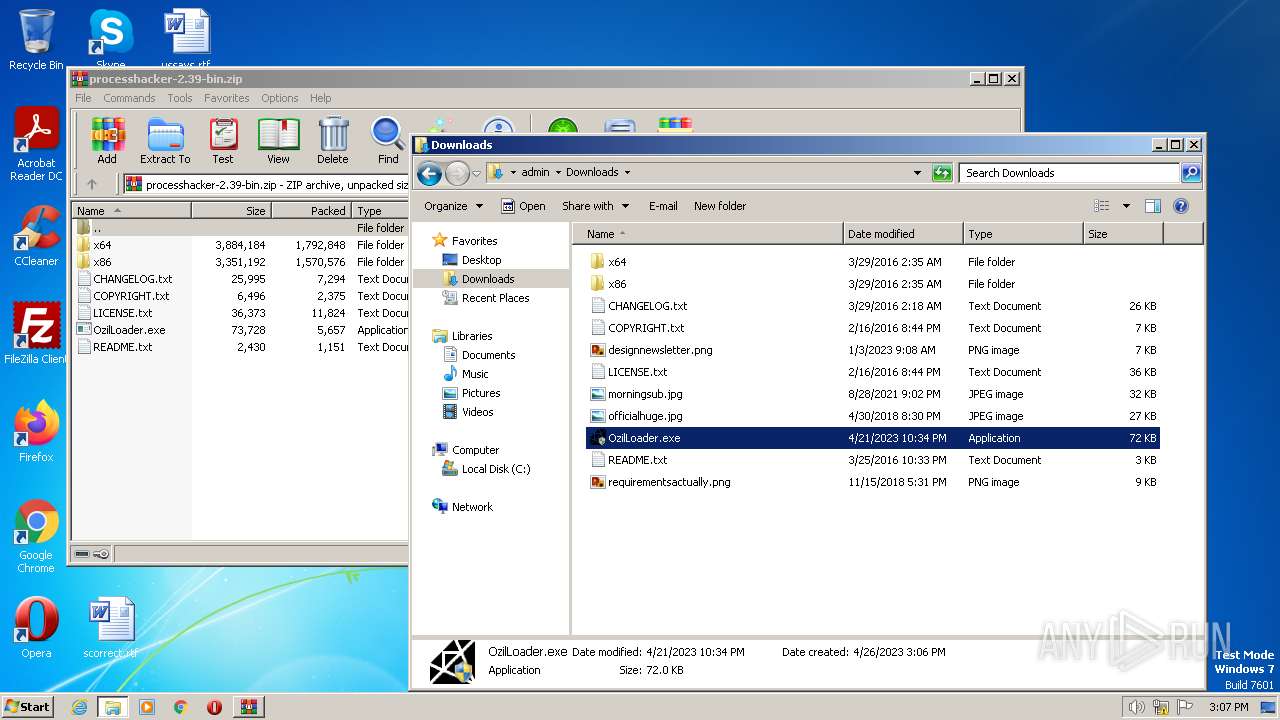Select the FileZilla Client desktop icon

[36, 334]
